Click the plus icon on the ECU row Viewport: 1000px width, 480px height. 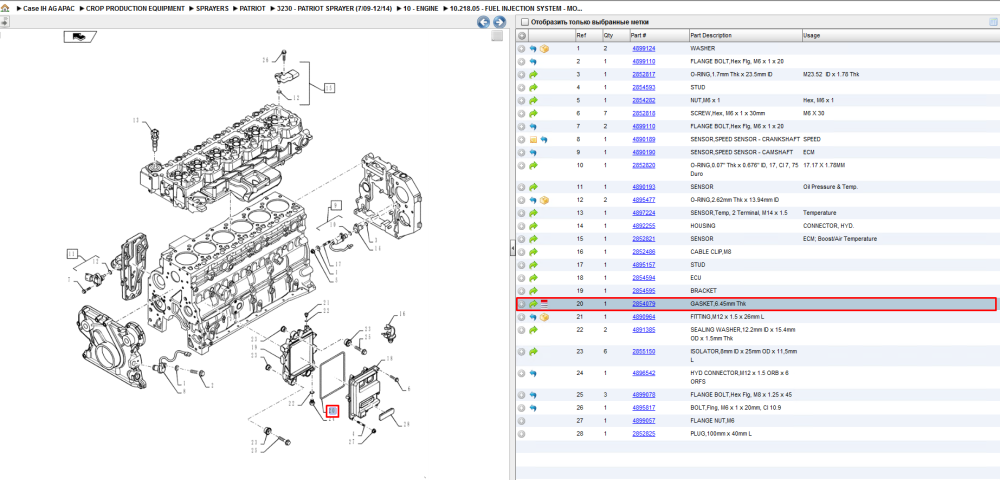521,277
